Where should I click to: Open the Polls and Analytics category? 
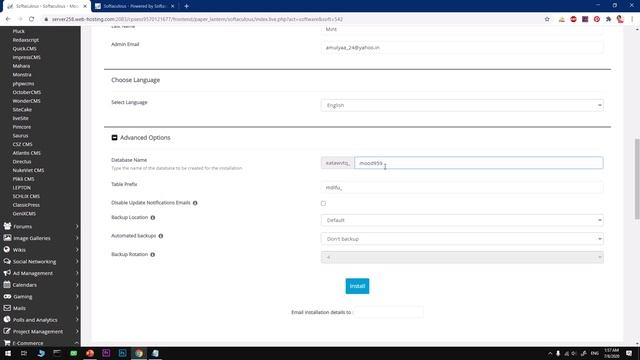[x=35, y=320]
